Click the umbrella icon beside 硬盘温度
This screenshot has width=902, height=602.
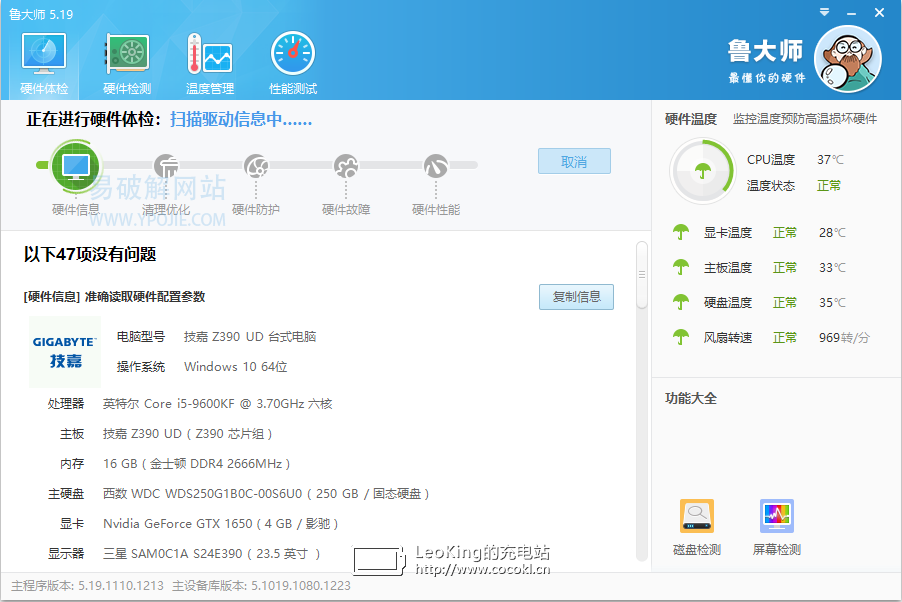(681, 302)
